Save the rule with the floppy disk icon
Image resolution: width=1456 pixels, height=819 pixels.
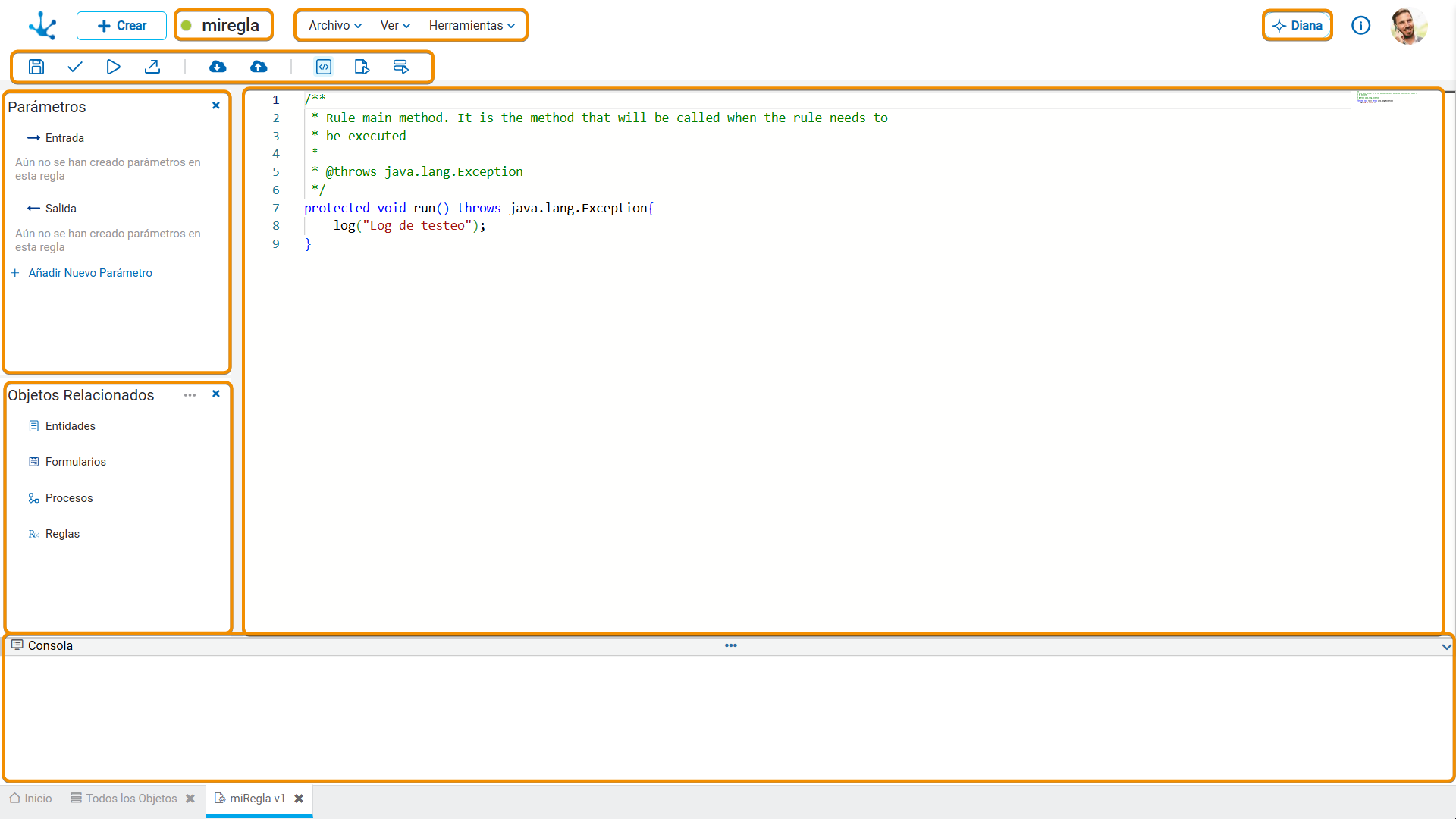click(36, 67)
